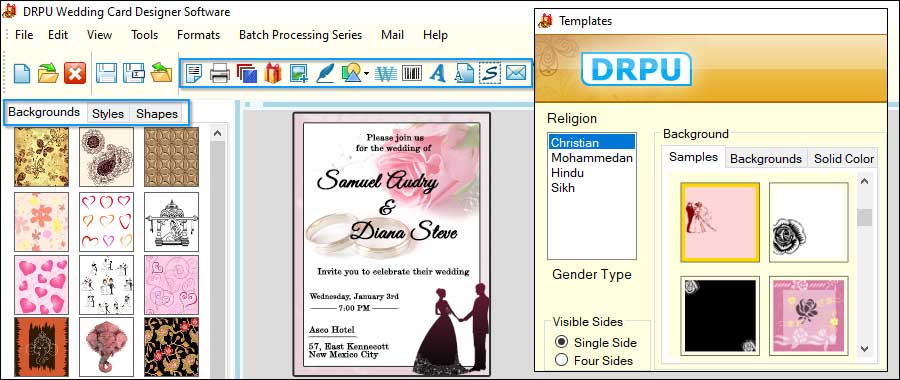This screenshot has height=380, width=900.
Task: Insert image with the picture-plus icon
Action: tap(298, 73)
